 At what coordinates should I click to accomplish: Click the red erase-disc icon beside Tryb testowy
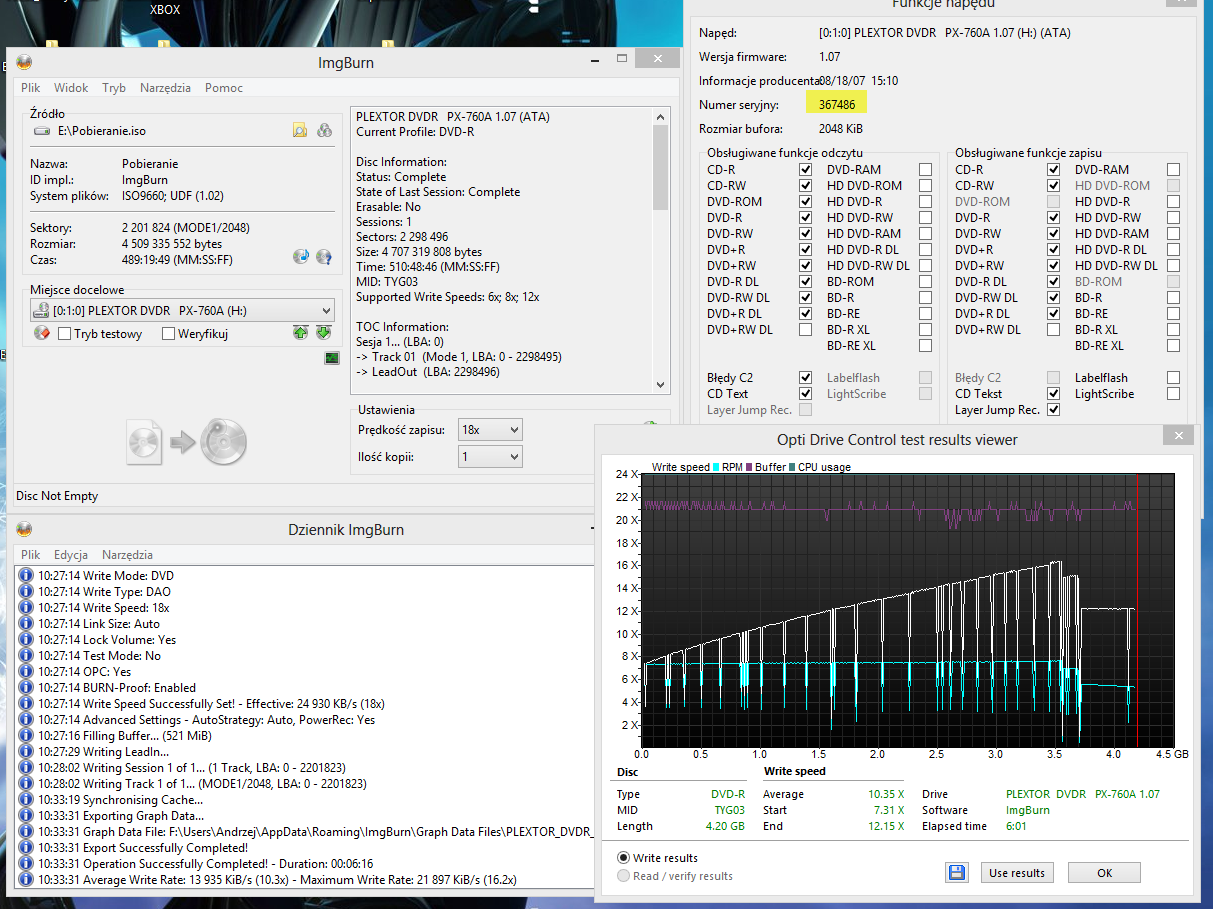point(41,333)
